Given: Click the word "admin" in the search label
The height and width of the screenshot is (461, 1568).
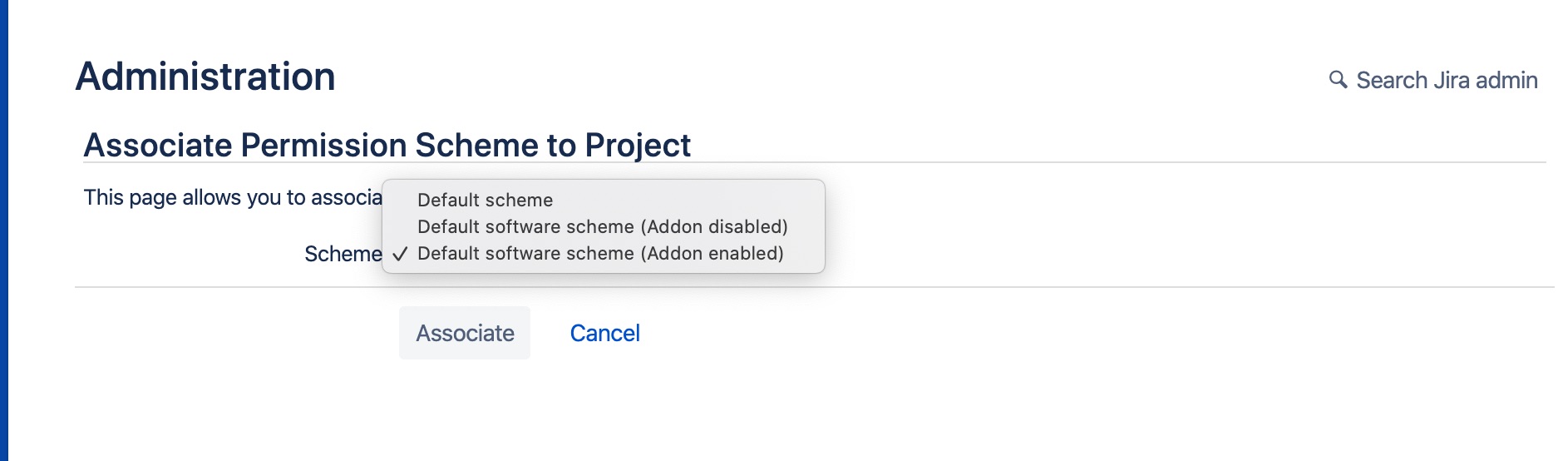Looking at the screenshot, I should pyautogui.click(x=1506, y=80).
